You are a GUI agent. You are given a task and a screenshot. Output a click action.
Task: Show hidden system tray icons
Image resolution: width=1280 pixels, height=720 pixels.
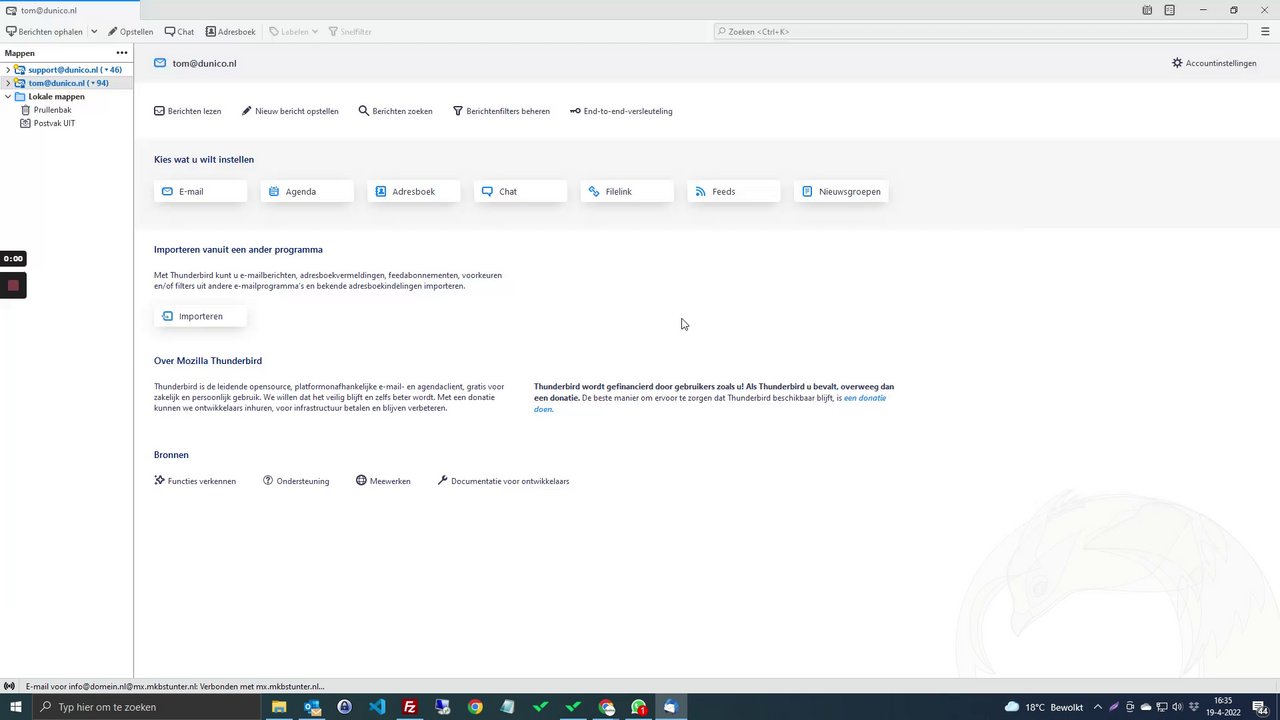tap(1098, 707)
